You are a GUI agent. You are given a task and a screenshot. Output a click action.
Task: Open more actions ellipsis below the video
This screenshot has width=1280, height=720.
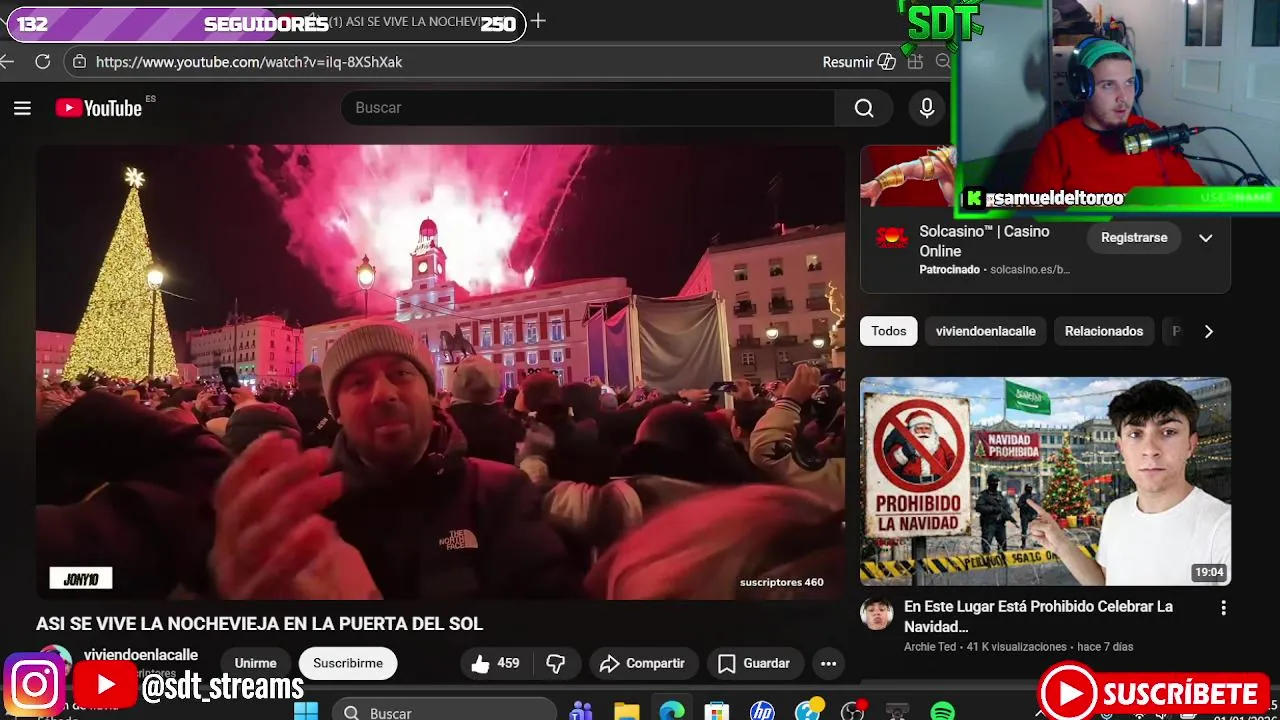tap(828, 663)
